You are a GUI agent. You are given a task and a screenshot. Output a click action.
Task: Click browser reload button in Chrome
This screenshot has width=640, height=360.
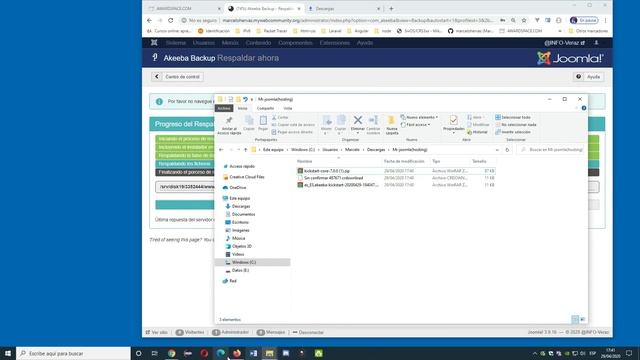tap(171, 20)
